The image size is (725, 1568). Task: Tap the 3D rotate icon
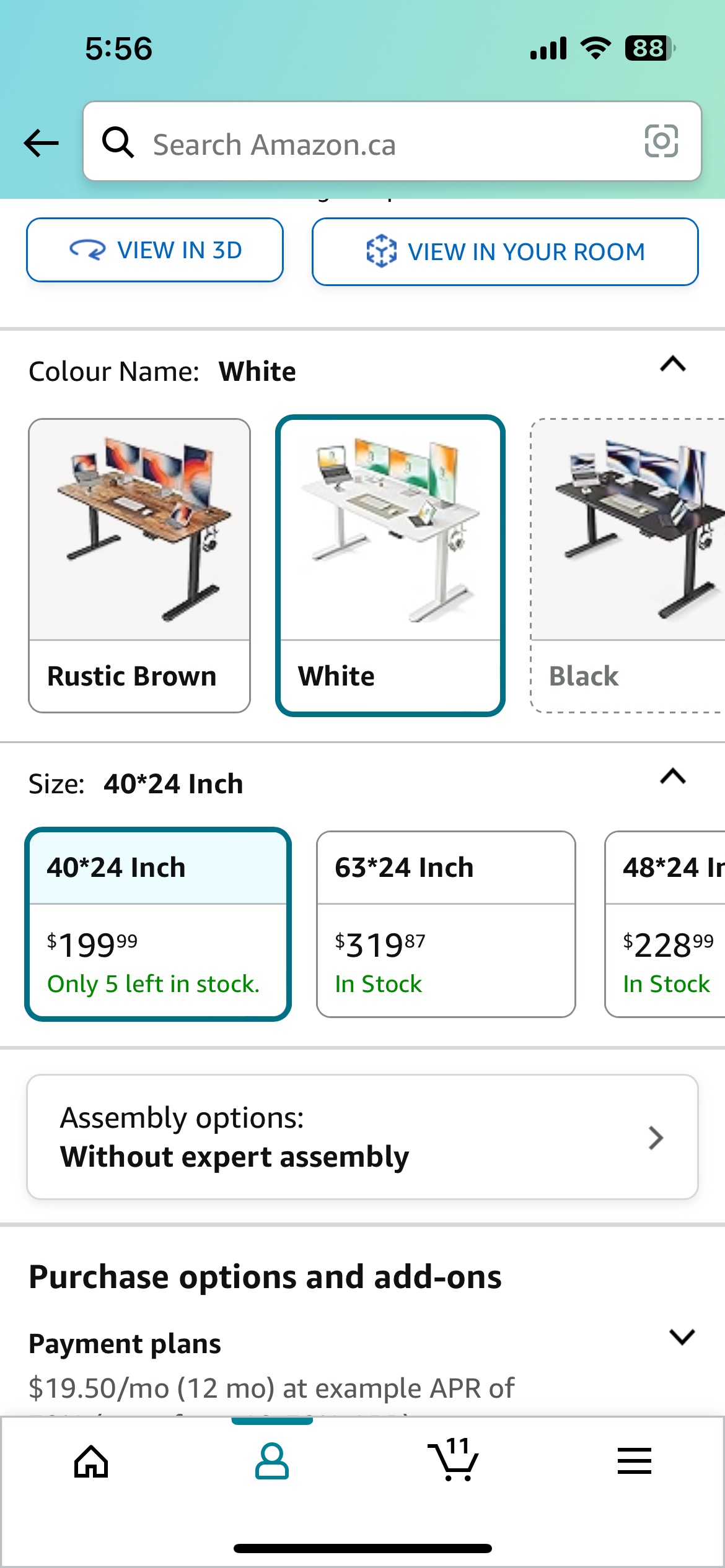pos(87,250)
